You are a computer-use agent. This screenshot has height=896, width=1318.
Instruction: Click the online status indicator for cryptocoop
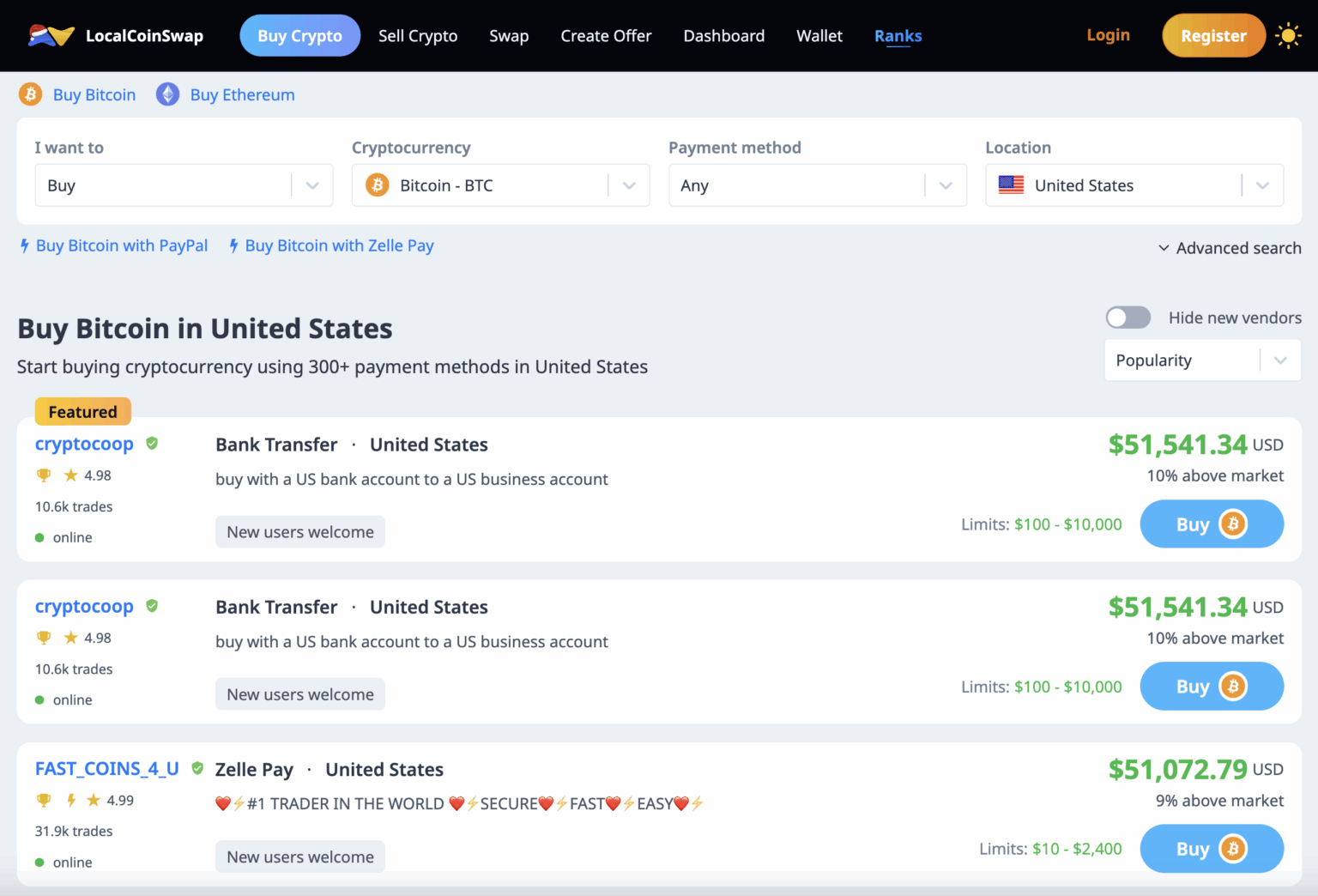pos(39,536)
